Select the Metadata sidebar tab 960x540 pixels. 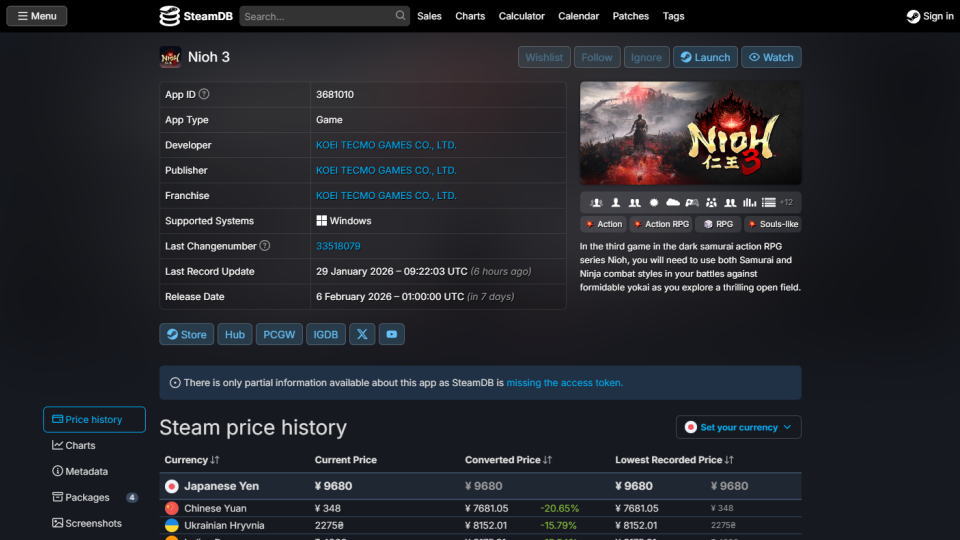point(94,471)
